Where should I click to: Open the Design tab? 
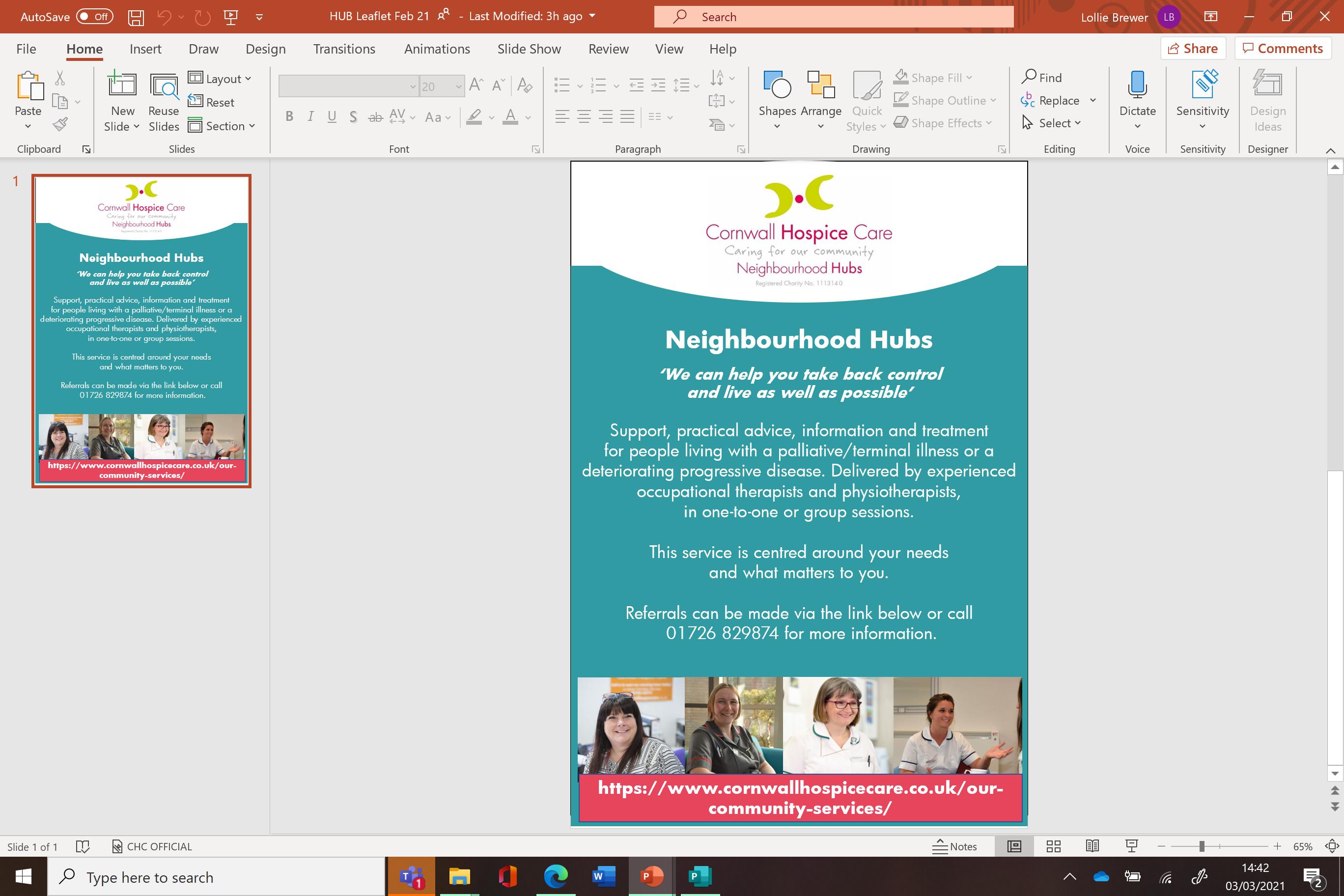(x=265, y=49)
